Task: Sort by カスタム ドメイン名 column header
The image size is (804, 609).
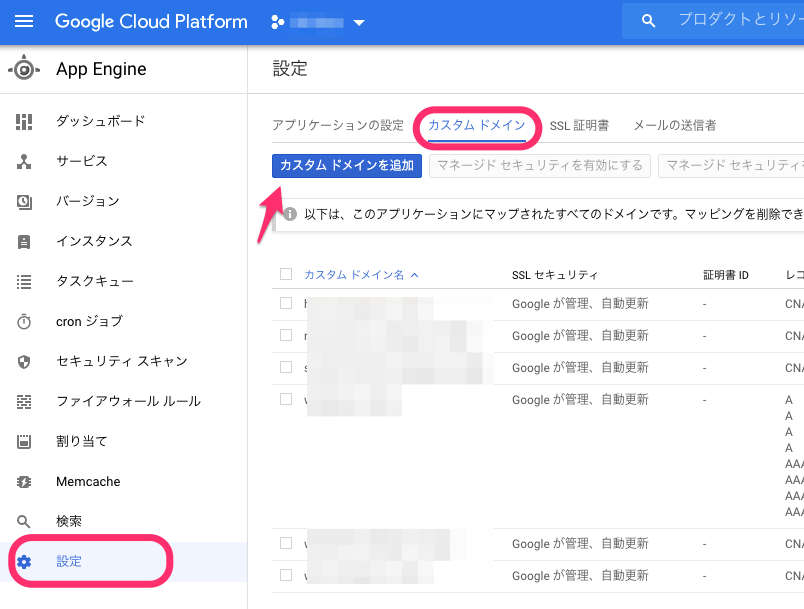Action: coord(354,275)
